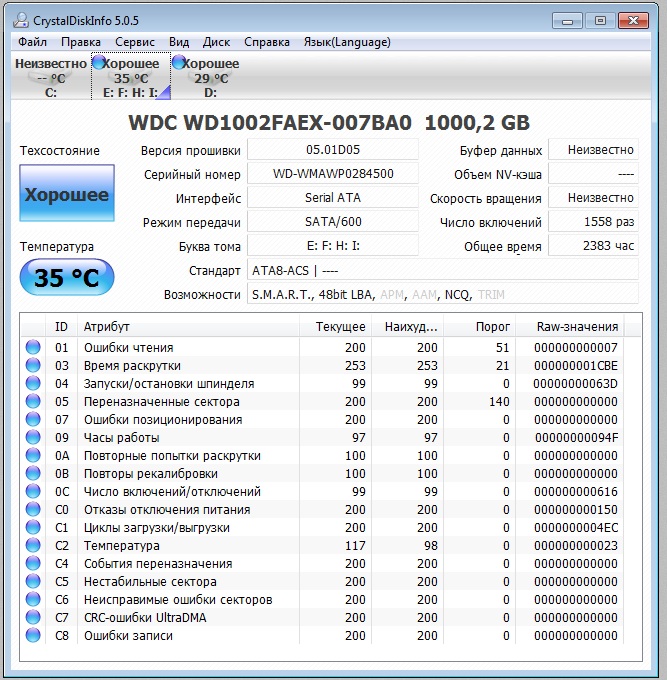The image size is (667, 680).
Task: Click health orb of disk E: F: H: I:
Action: point(98,62)
